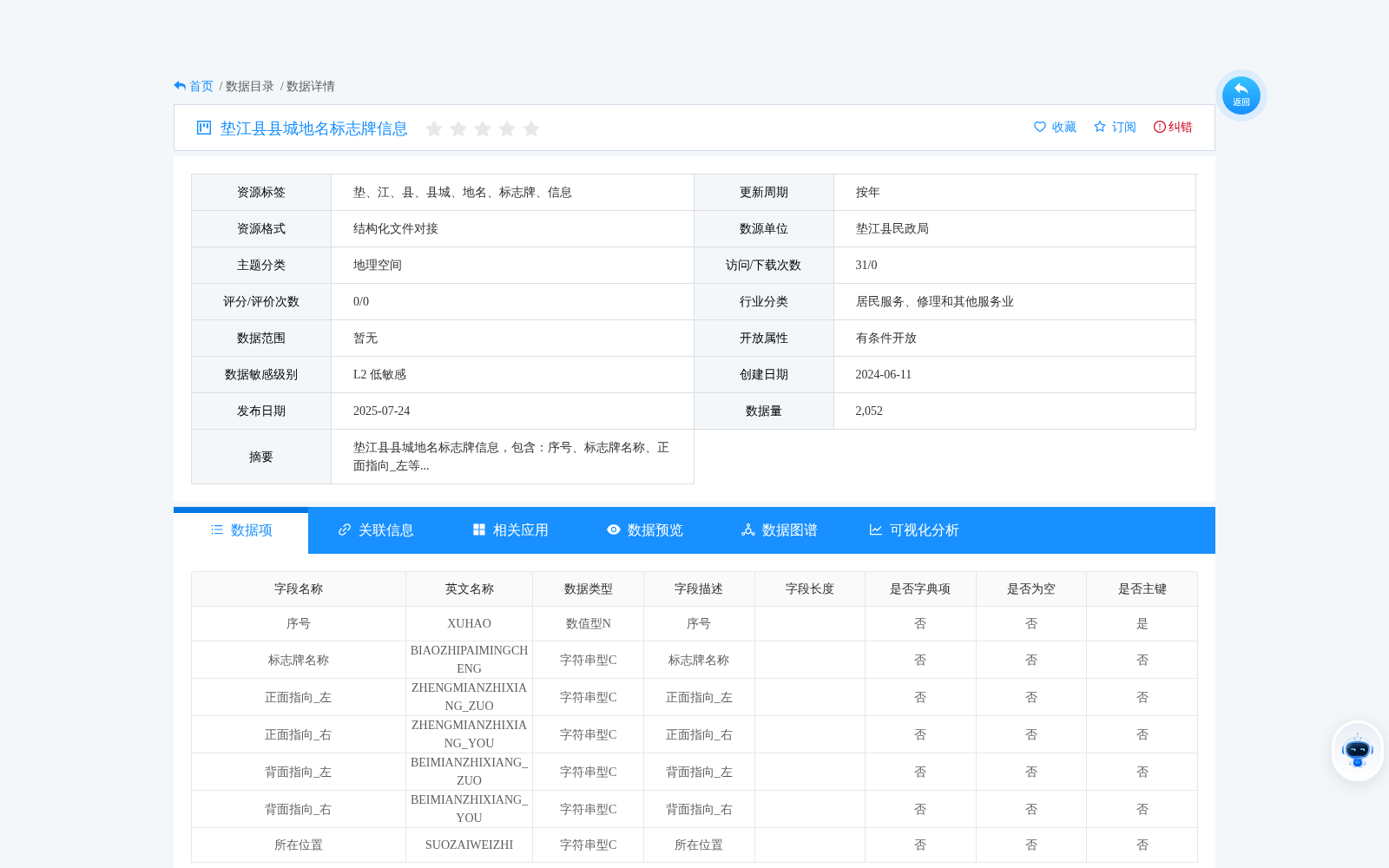Click the 是否主键 column header
1389x868 pixels.
[1142, 589]
